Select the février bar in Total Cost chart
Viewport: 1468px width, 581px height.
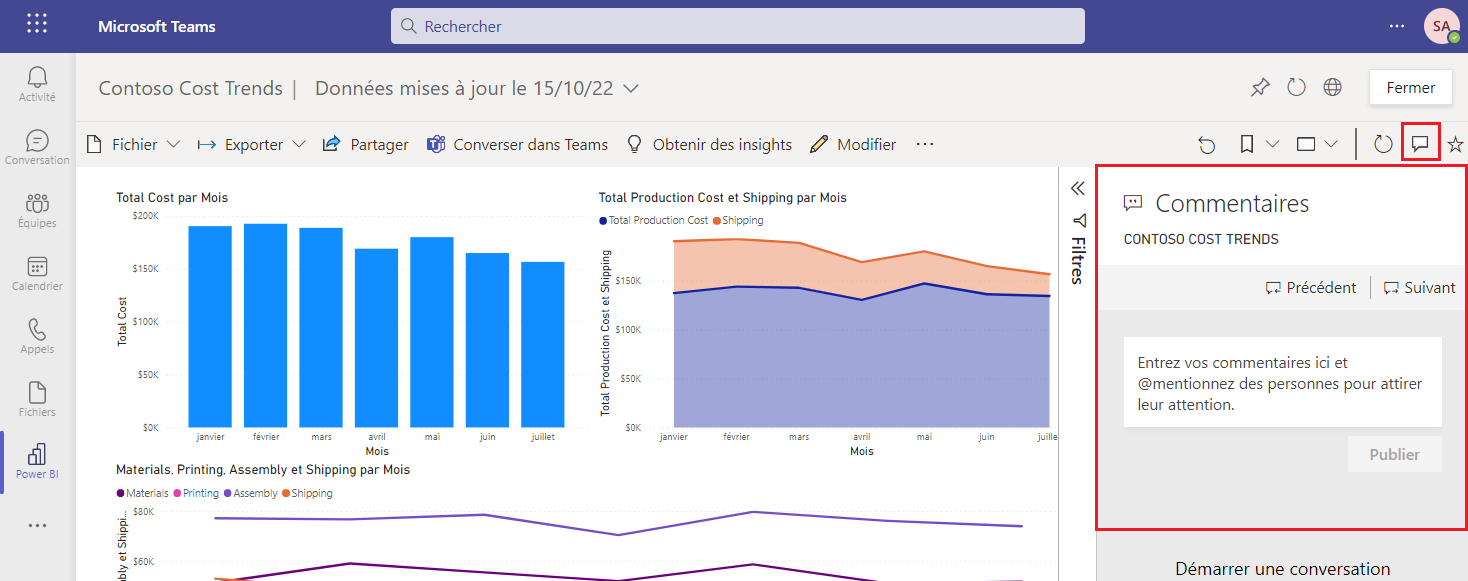coord(266,325)
